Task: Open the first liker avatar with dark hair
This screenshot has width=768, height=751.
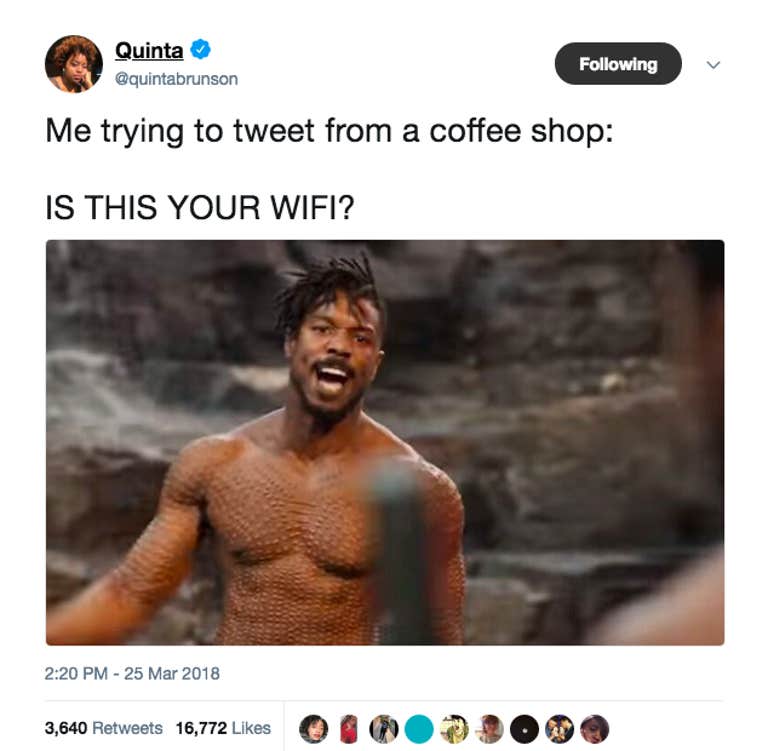Action: (x=313, y=729)
